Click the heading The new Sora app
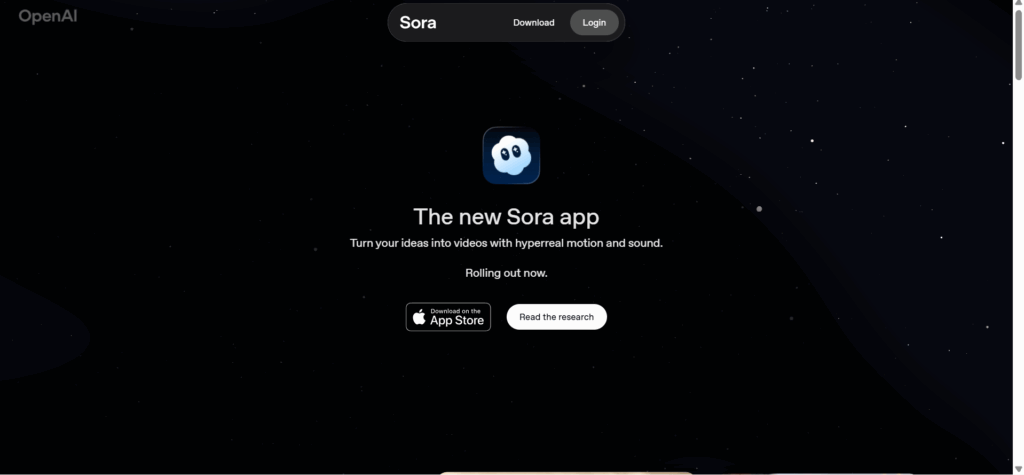 tap(506, 217)
